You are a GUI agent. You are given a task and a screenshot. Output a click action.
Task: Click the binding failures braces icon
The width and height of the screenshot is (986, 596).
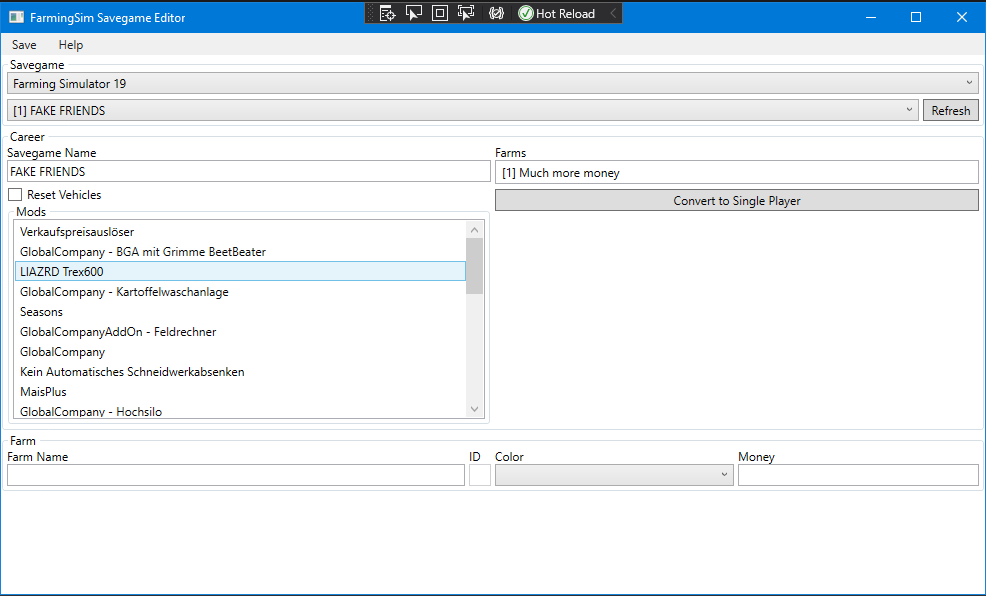click(x=496, y=13)
